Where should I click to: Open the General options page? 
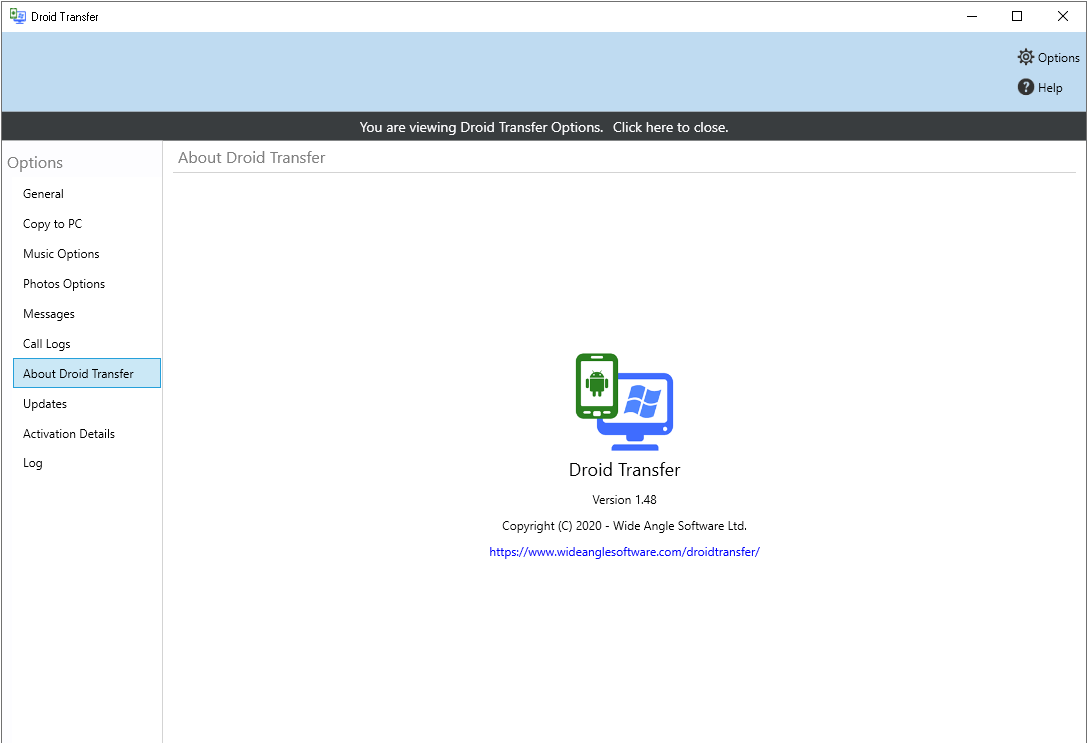(x=87, y=194)
